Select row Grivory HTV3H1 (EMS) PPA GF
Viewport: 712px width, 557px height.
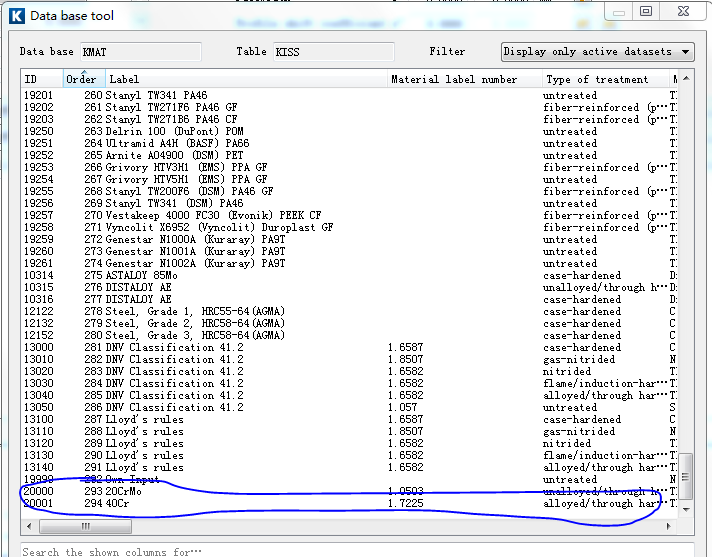tap(350, 167)
